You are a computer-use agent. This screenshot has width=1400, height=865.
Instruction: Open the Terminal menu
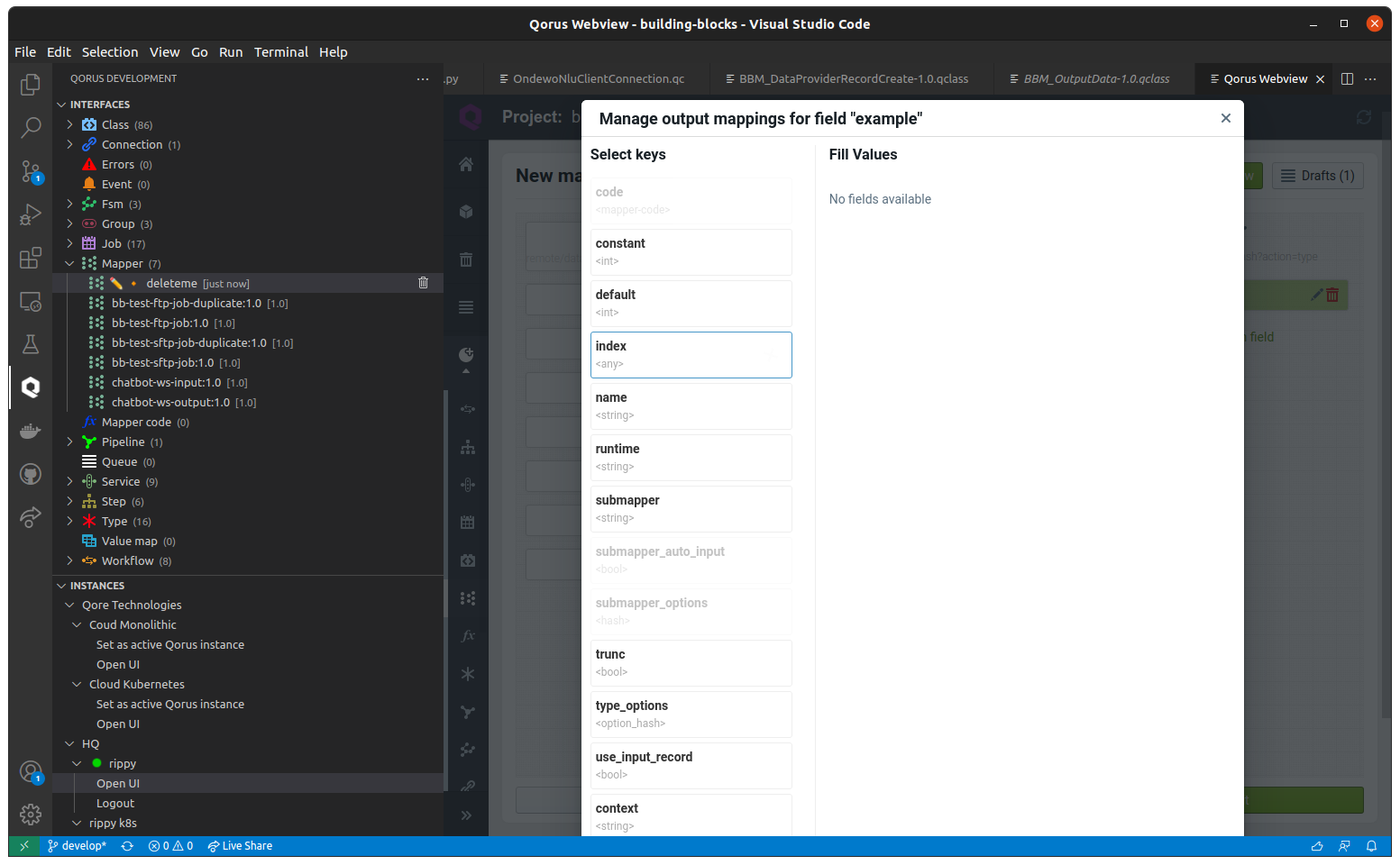[281, 52]
